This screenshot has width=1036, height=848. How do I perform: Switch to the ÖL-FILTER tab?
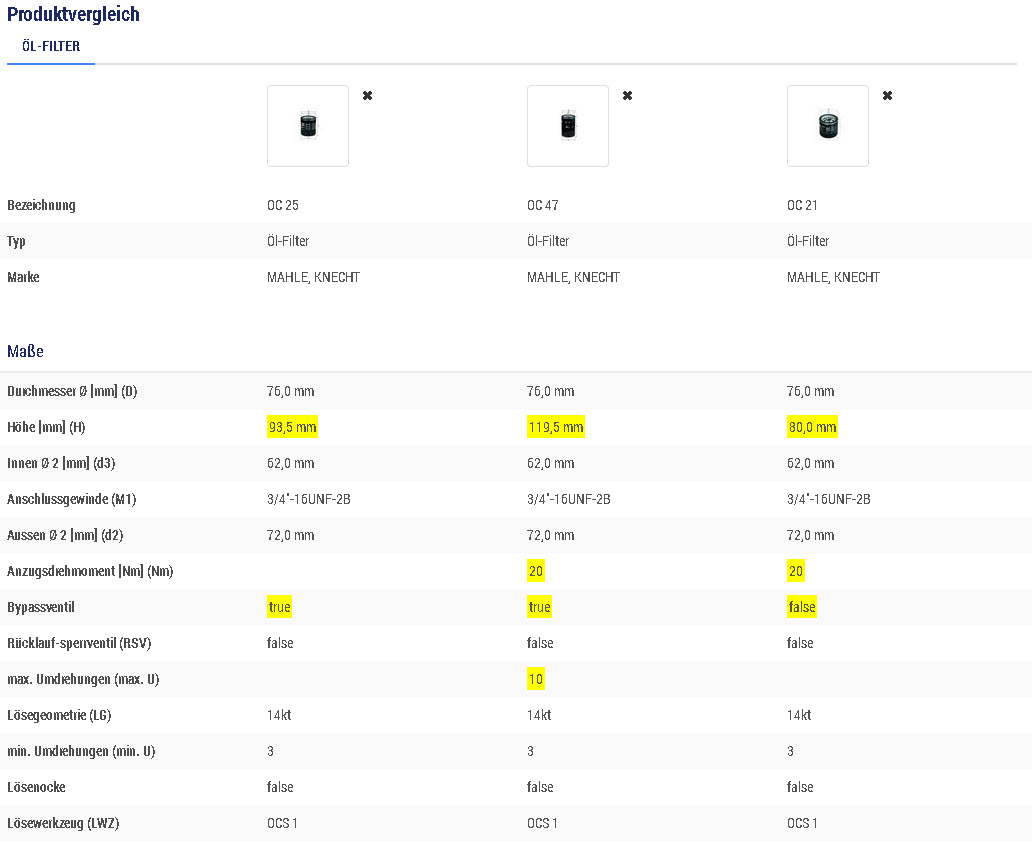tap(51, 46)
